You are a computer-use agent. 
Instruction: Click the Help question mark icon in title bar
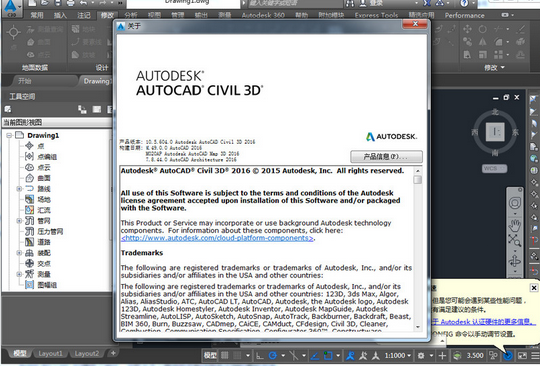(x=464, y=3)
